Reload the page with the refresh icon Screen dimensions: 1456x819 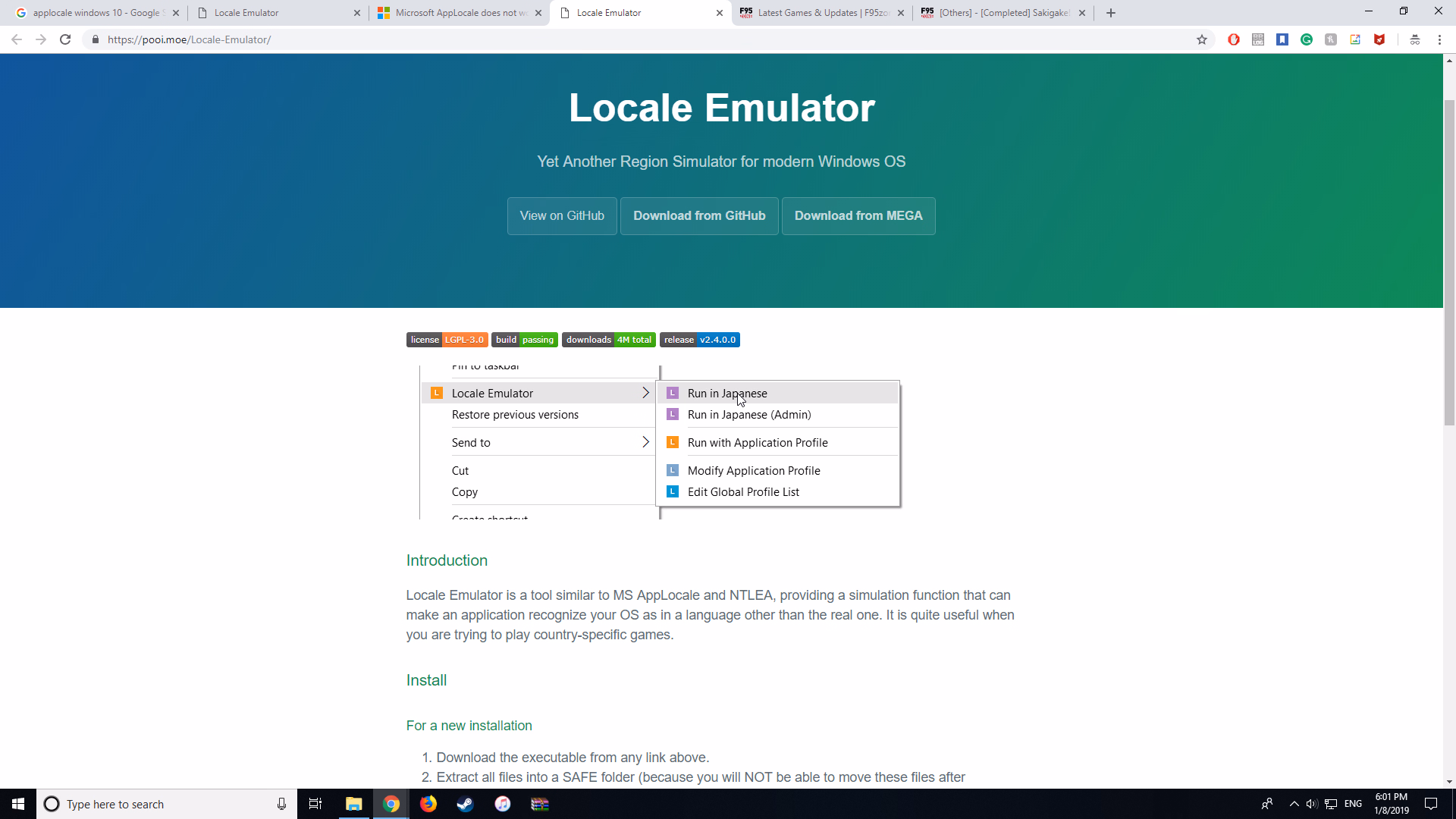point(65,39)
